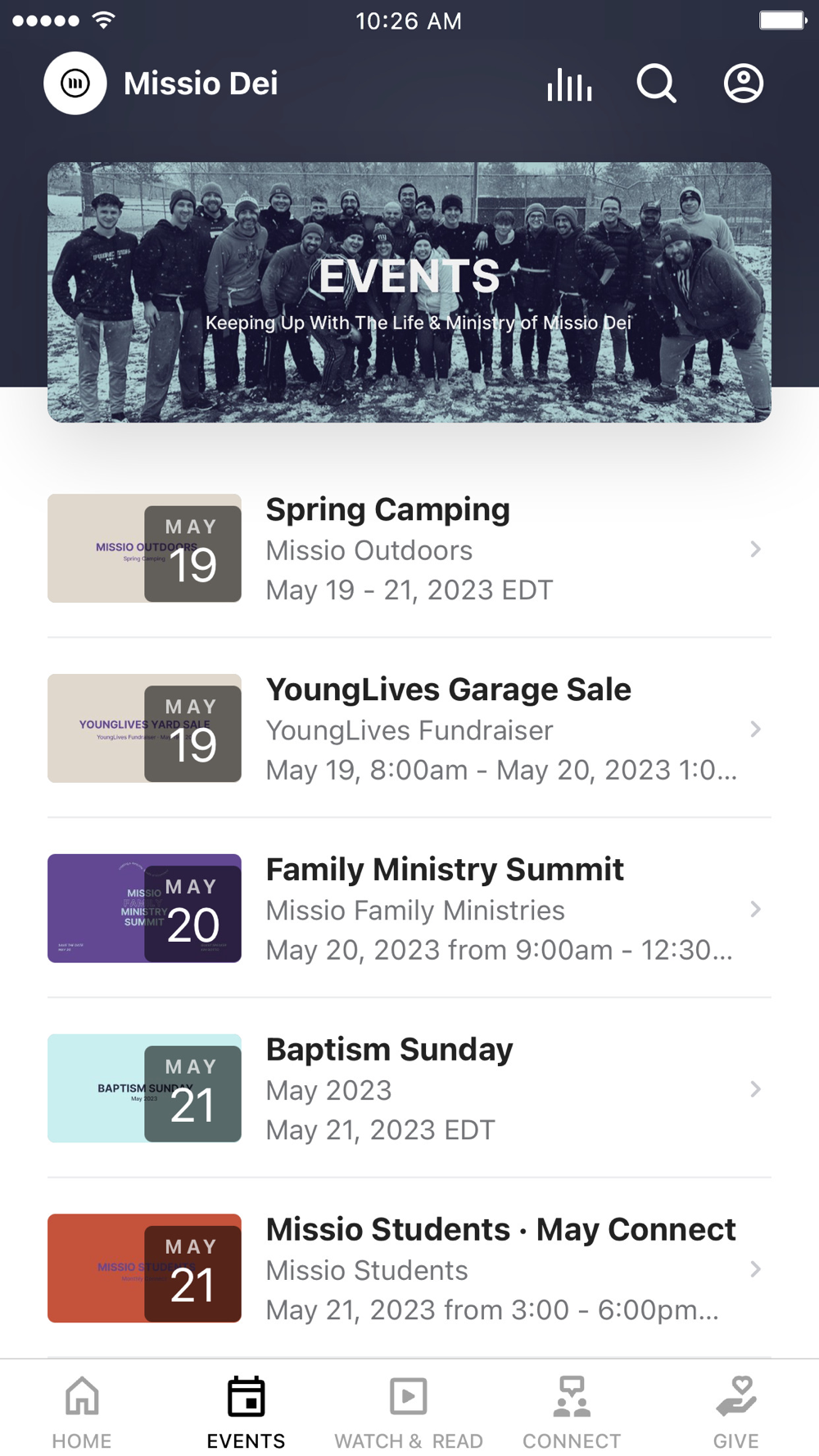Expand the Spring Camping chevron
The image size is (819, 1456).
tap(755, 549)
